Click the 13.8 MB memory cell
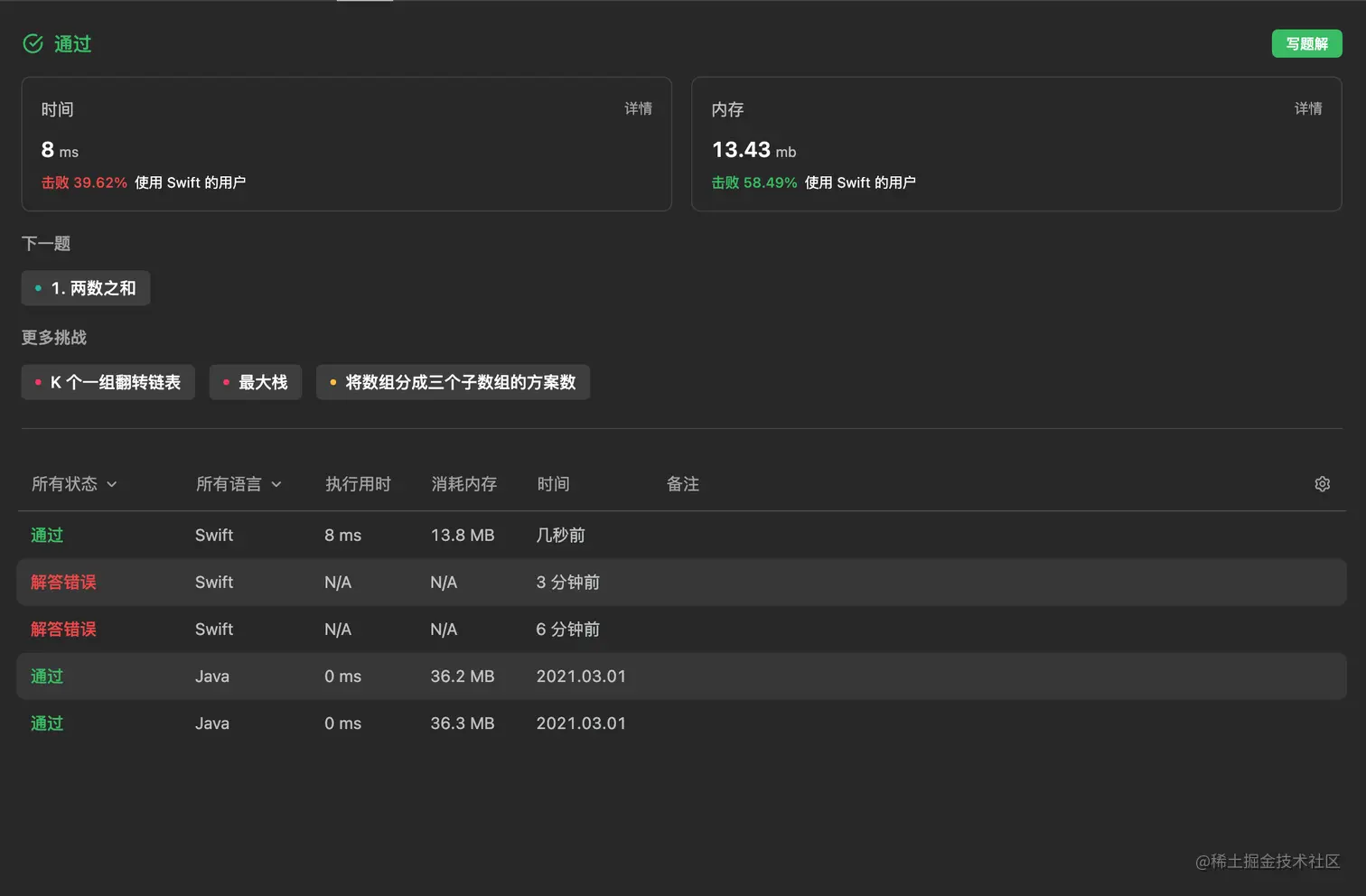Screen dimensions: 1366x896 click(x=463, y=535)
